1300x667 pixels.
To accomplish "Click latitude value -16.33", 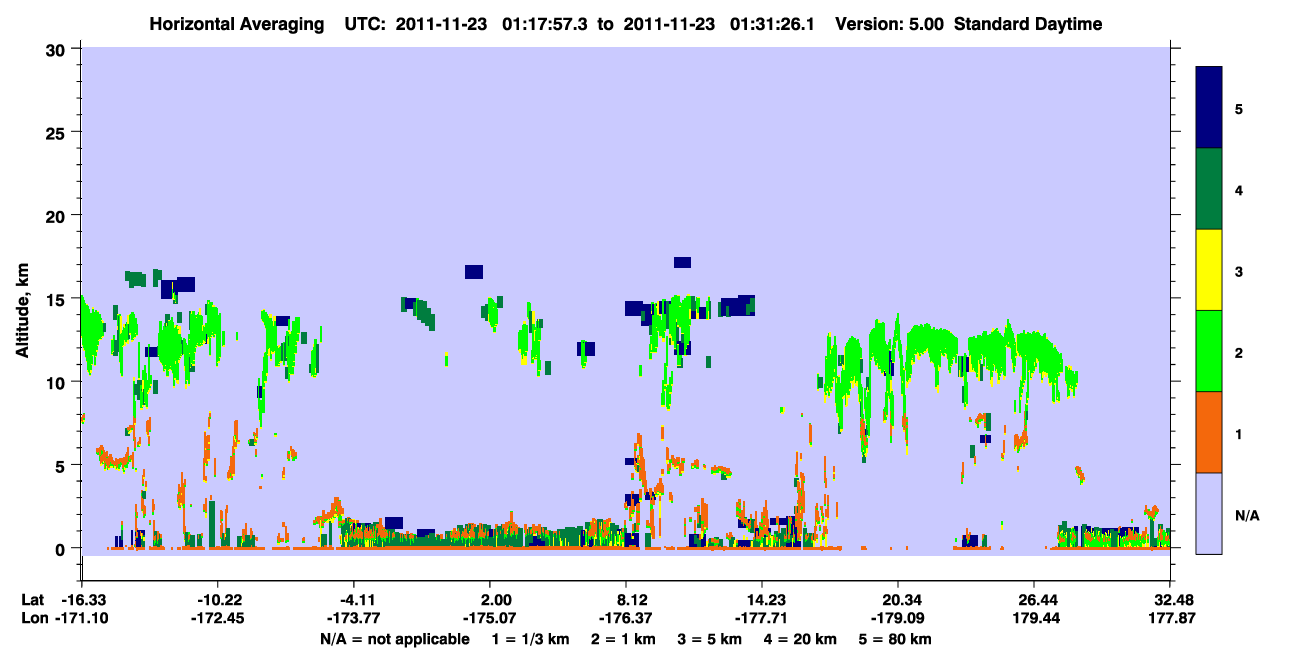I will click(x=81, y=600).
